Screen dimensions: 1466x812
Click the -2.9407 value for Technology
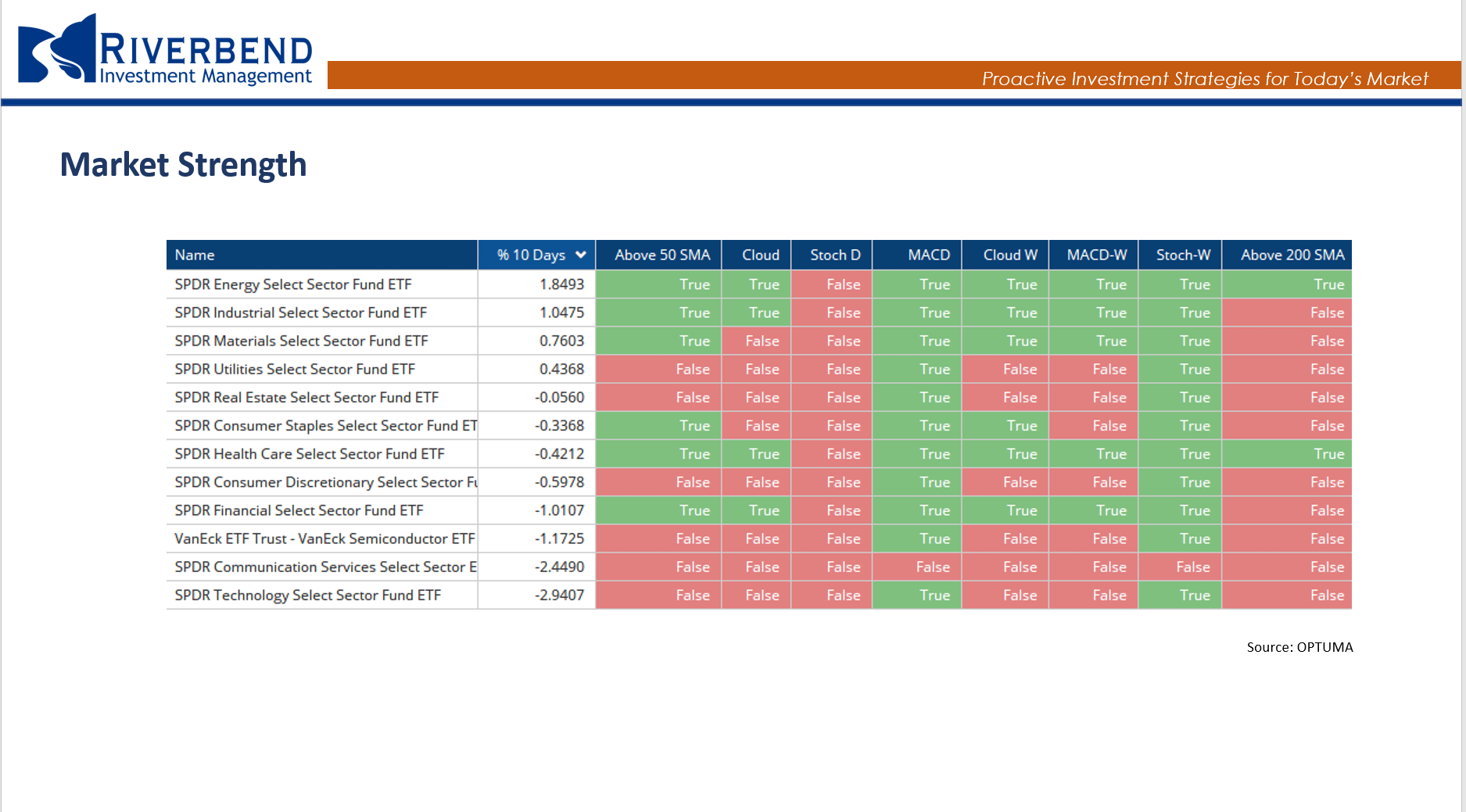tap(560, 595)
